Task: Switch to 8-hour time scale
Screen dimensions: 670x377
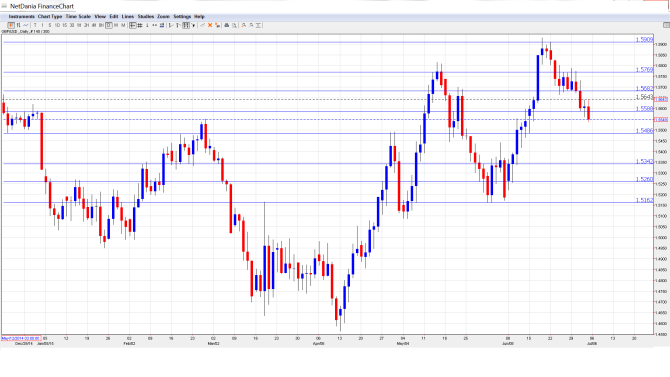Action: (101, 25)
